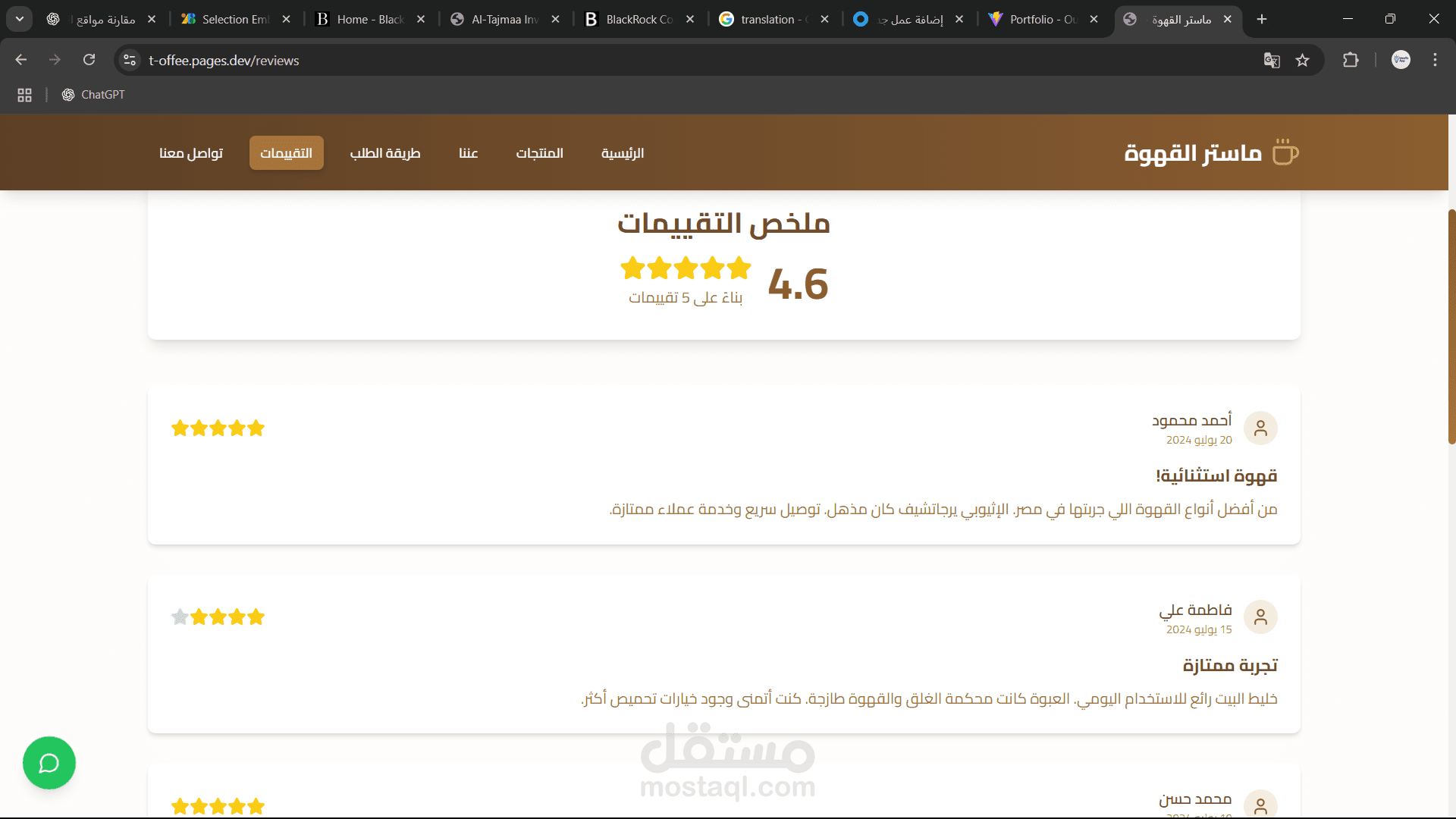
Task: Select the التقييمات nav button
Action: (287, 153)
